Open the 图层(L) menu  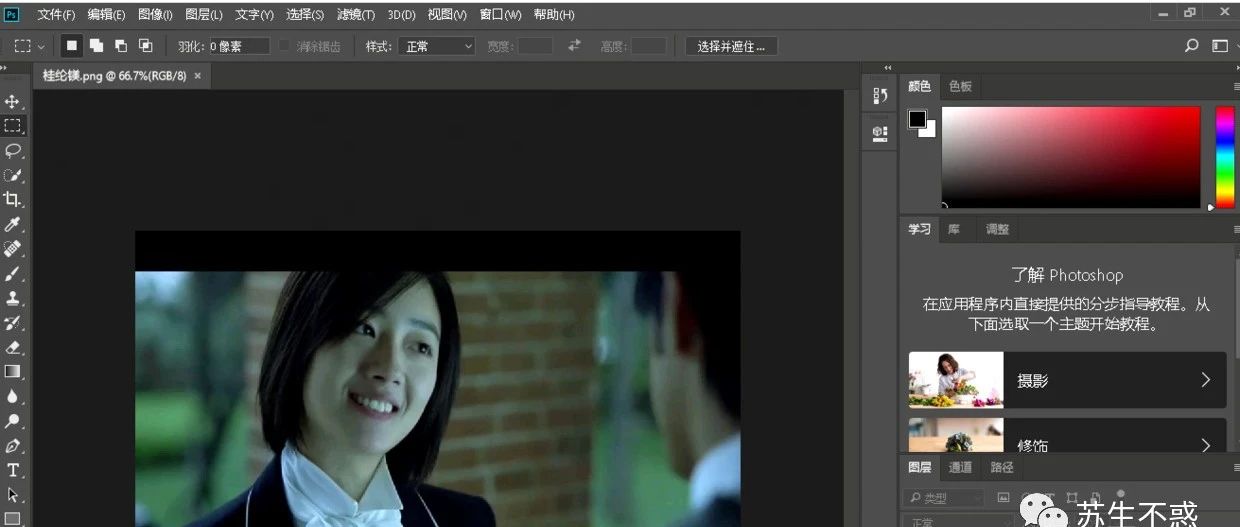(203, 15)
